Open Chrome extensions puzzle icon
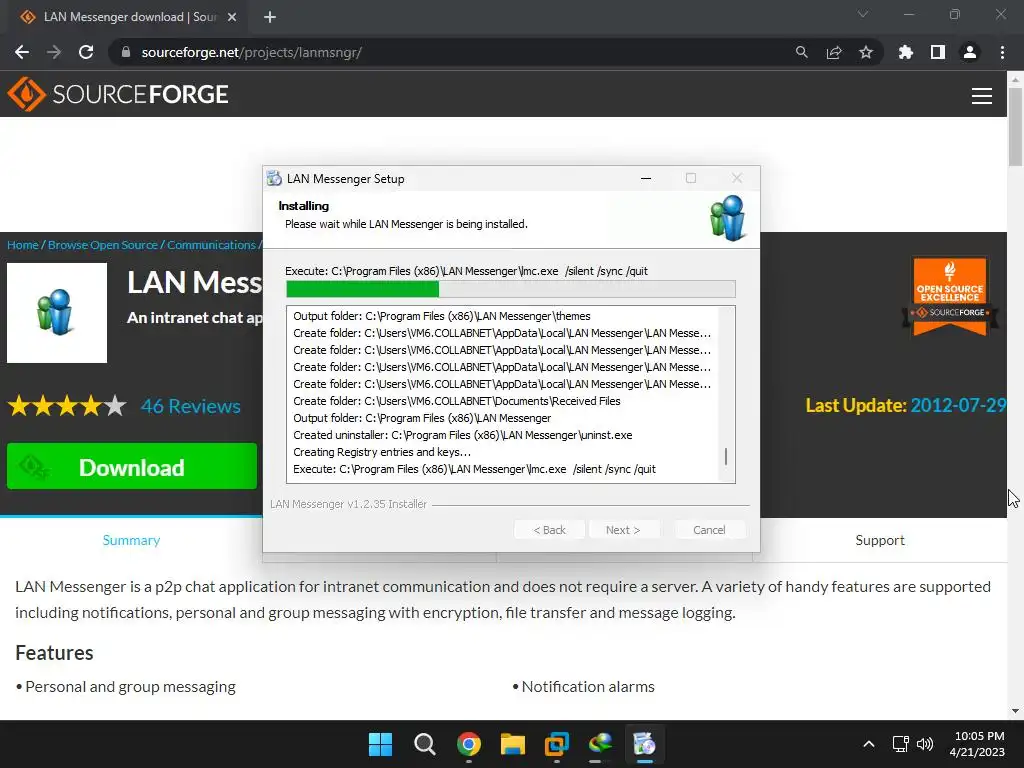Viewport: 1024px width, 768px height. click(x=905, y=52)
